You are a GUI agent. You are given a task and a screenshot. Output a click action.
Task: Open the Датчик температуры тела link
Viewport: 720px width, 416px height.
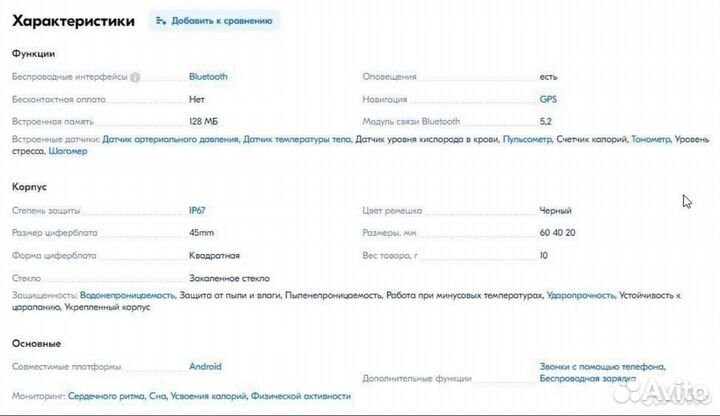(297, 139)
